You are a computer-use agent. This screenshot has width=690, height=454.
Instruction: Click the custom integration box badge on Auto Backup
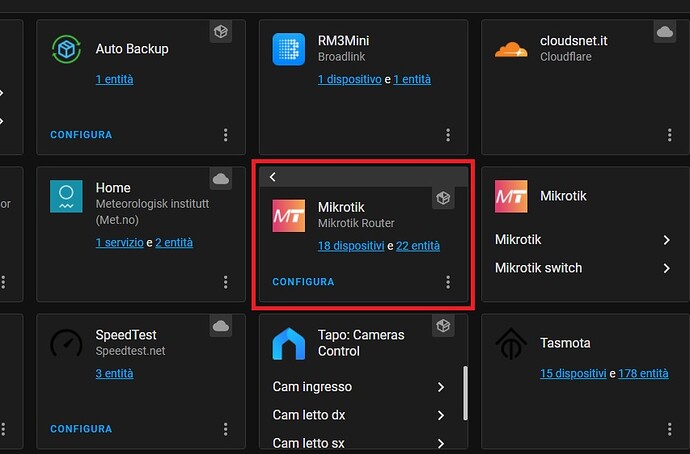click(220, 32)
